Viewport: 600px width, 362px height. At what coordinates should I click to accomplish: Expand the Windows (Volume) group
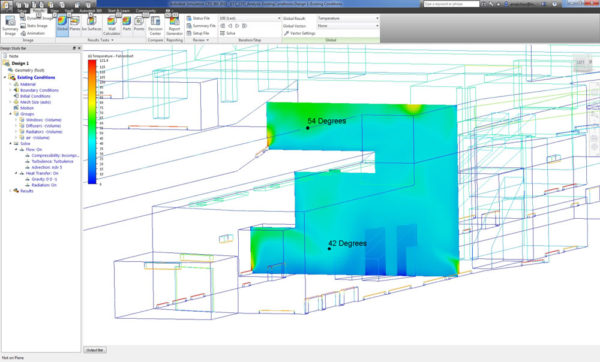tap(16, 120)
